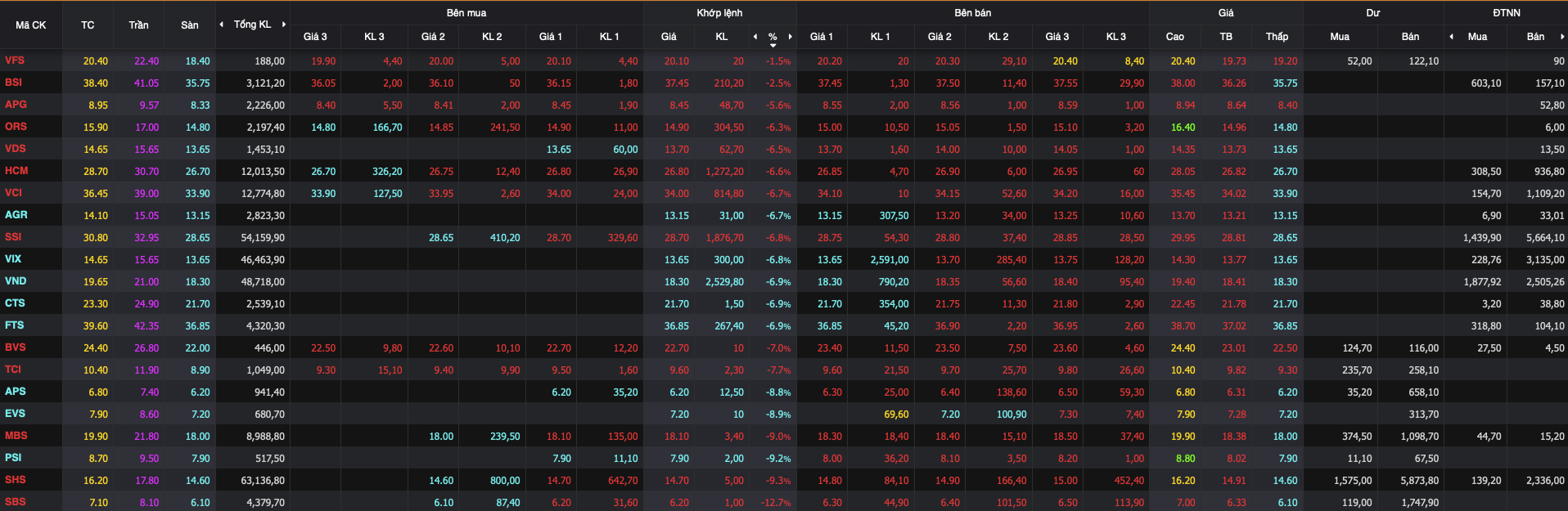Open the VIX stock ticker

(13, 259)
